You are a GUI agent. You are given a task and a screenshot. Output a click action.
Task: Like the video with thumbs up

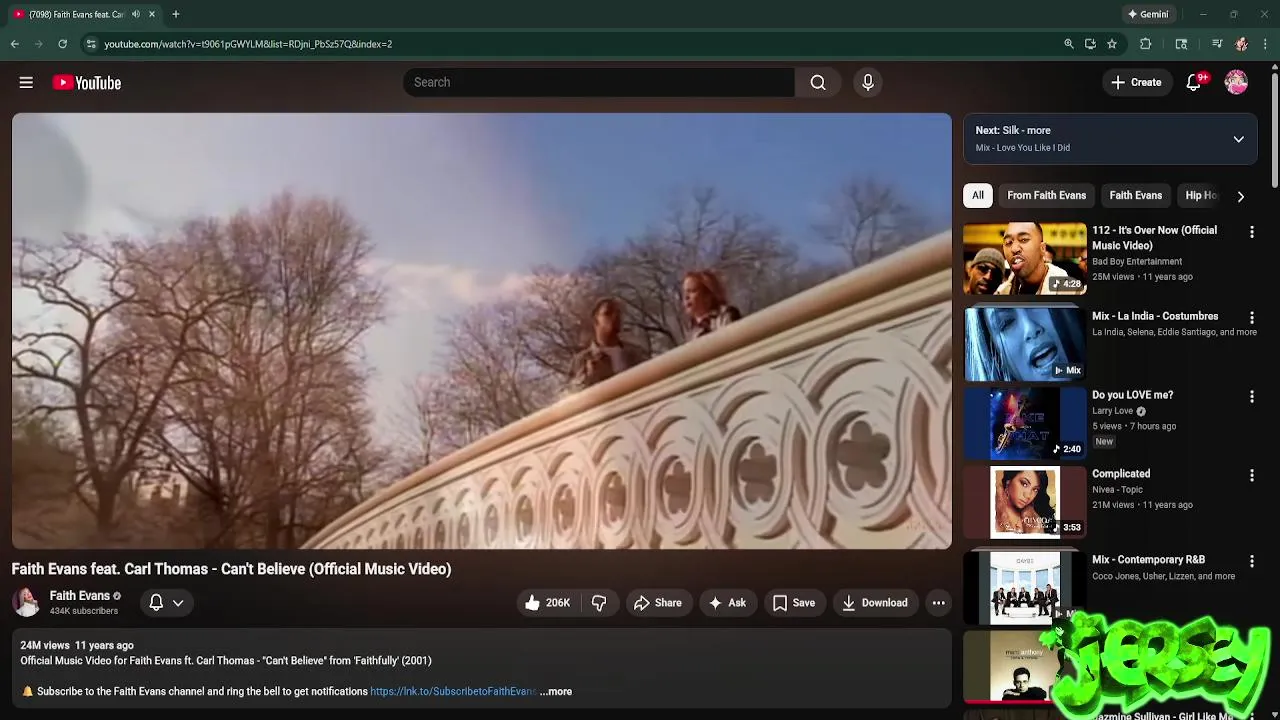(547, 603)
